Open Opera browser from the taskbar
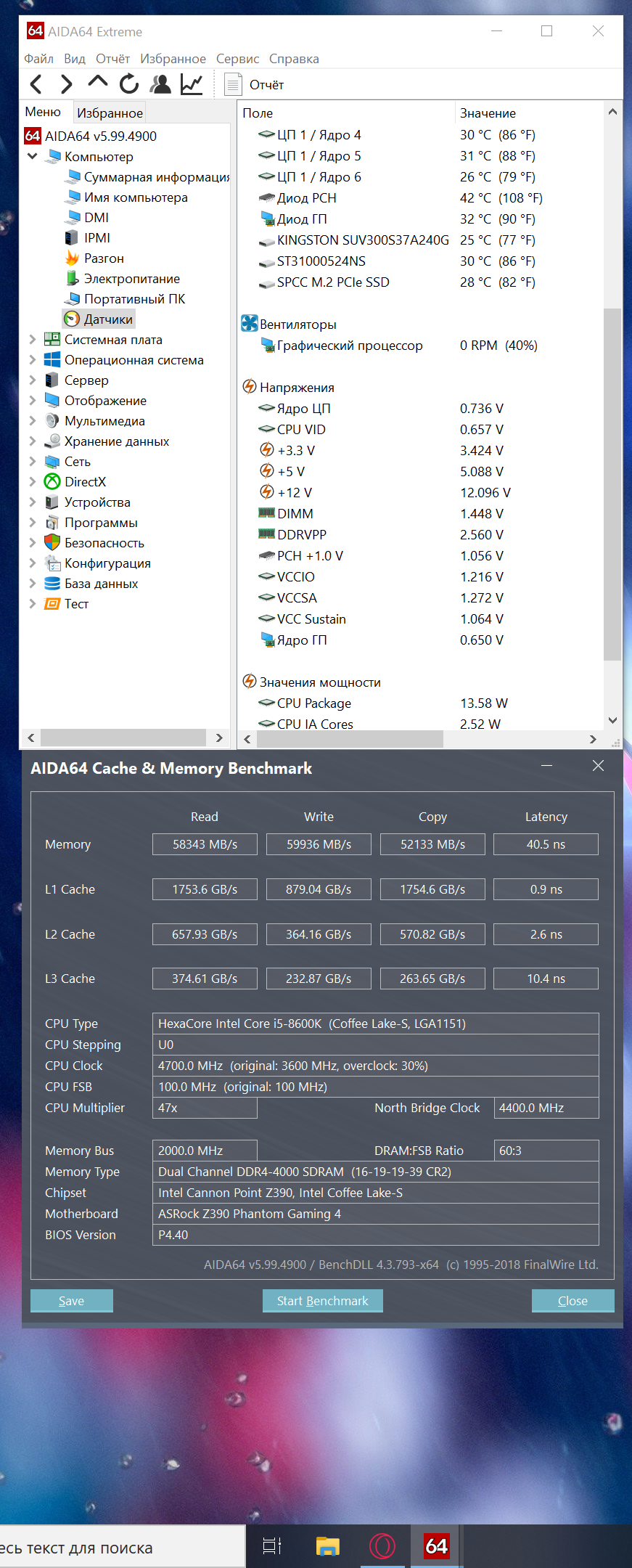 click(x=382, y=1546)
